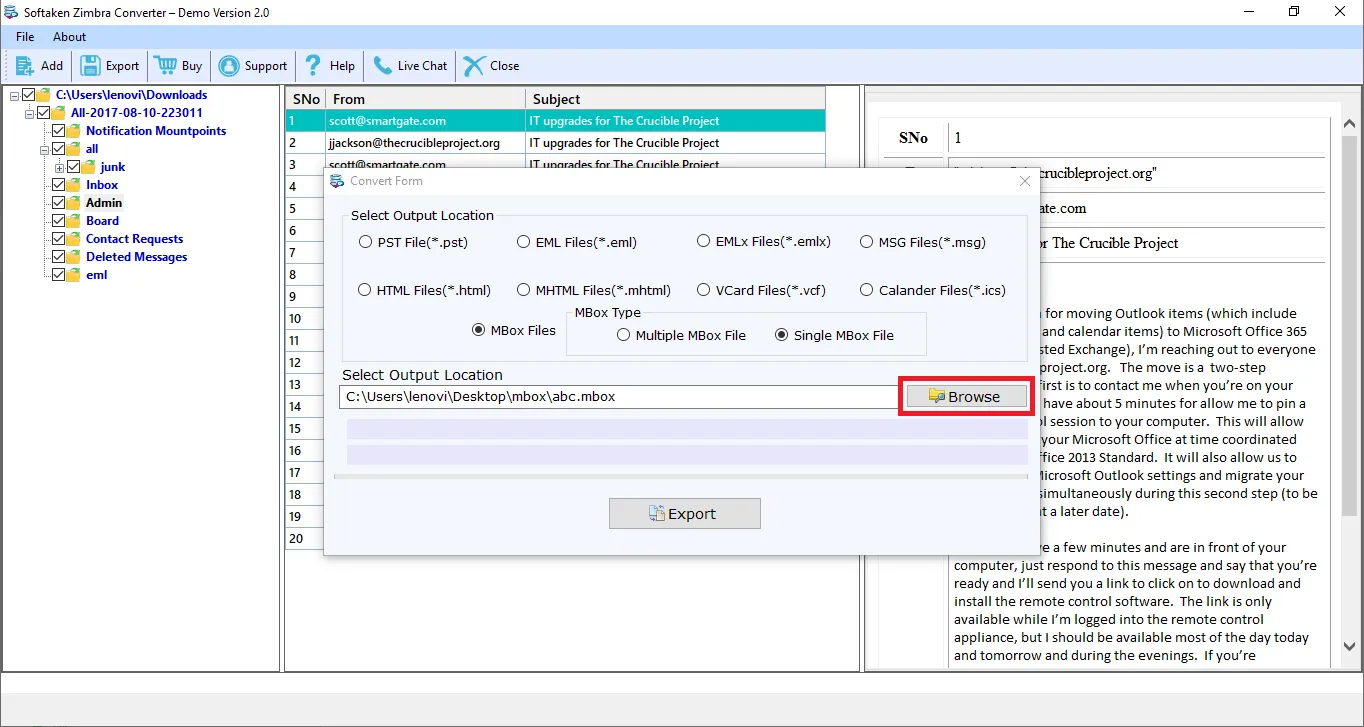Click the Subject column header

pos(676,99)
